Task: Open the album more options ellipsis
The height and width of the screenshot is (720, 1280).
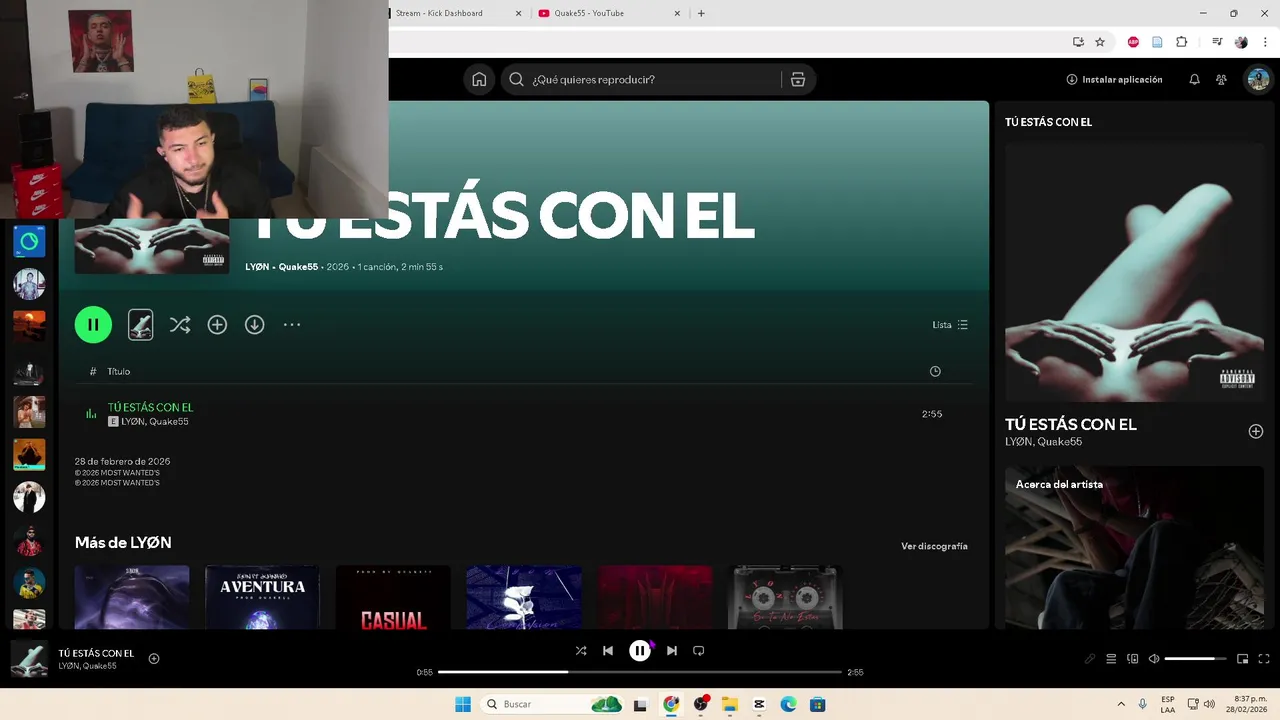Action: pyautogui.click(x=292, y=325)
